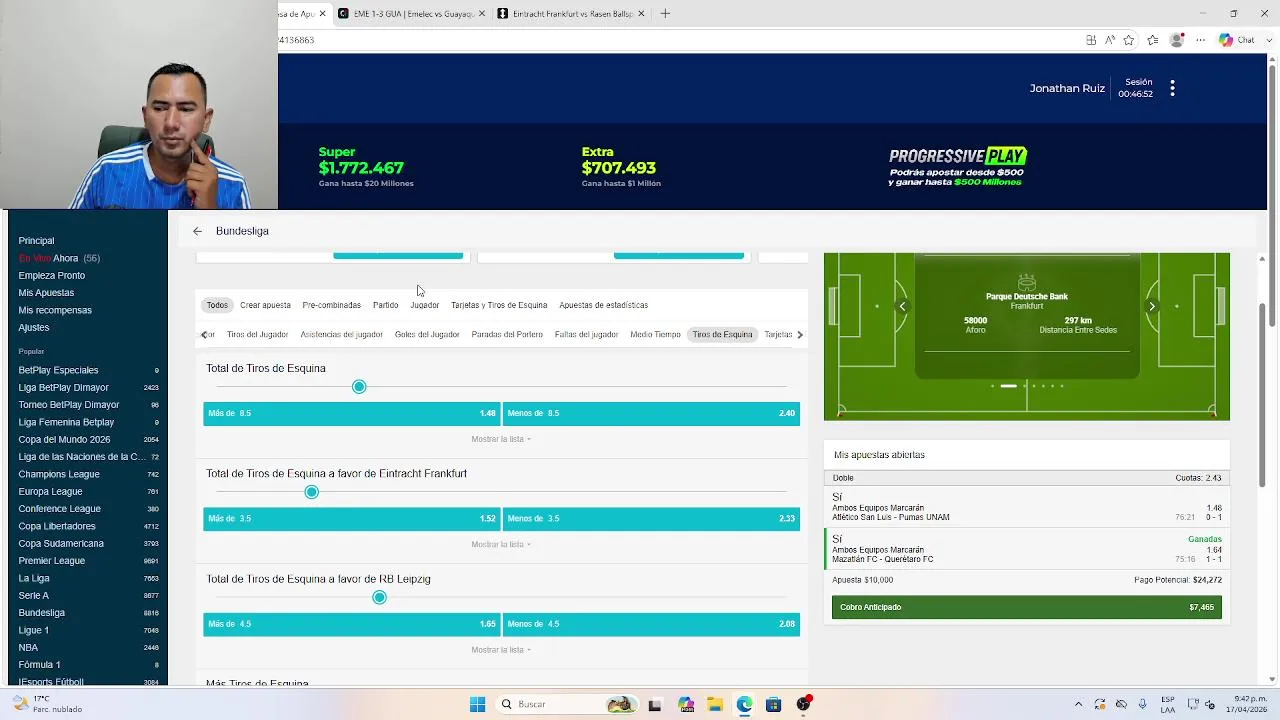The image size is (1280, 720).
Task: Open Edge read aloud icon
Action: 1110,40
